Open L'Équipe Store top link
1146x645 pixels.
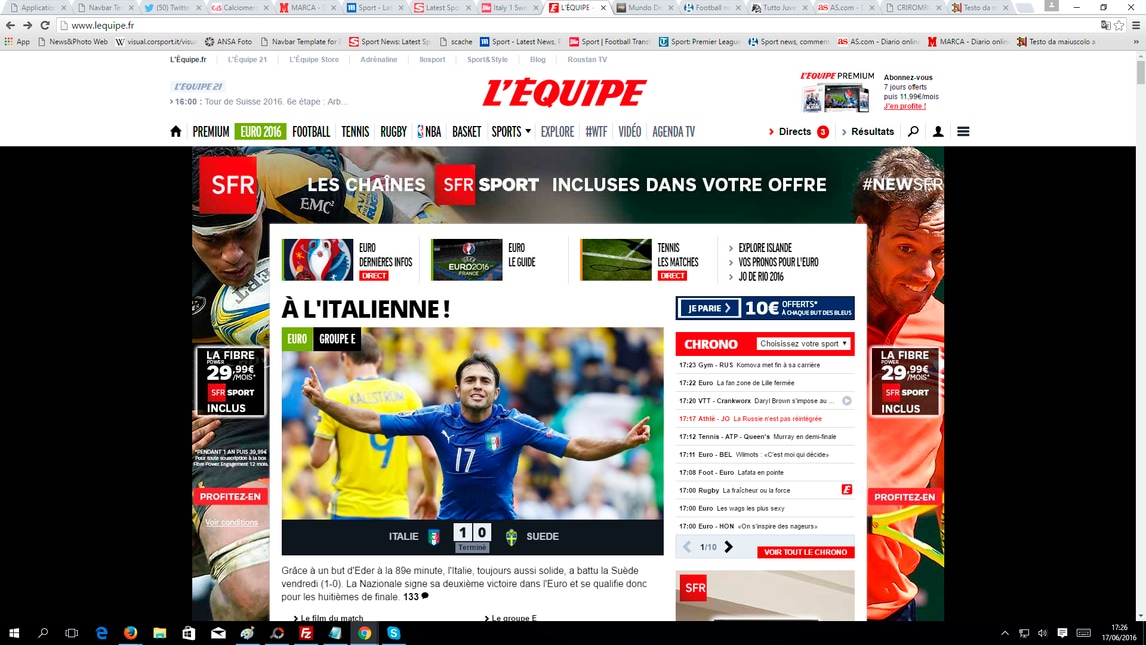[314, 59]
